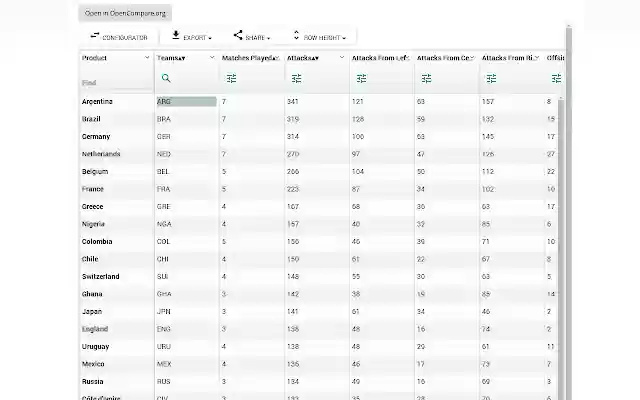Click the Share icon
Screen dimensions: 640x400
point(238,35)
